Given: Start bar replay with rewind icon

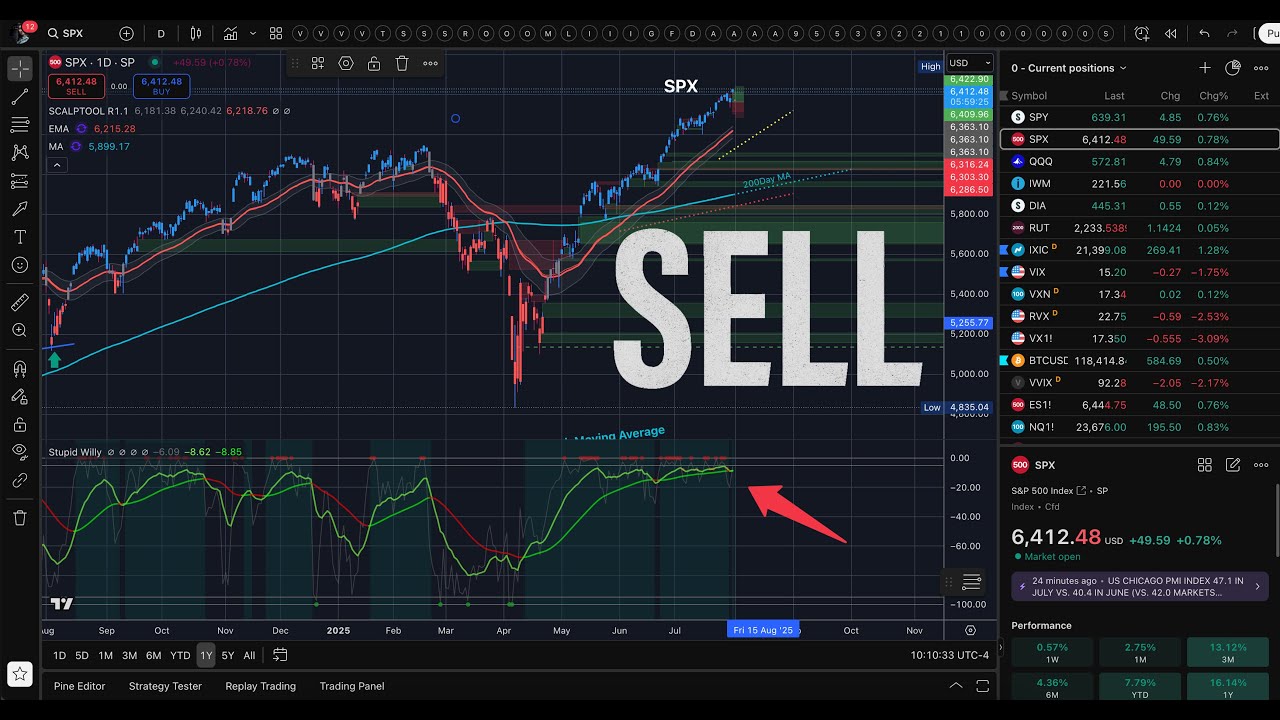Looking at the screenshot, I should [x=1170, y=33].
